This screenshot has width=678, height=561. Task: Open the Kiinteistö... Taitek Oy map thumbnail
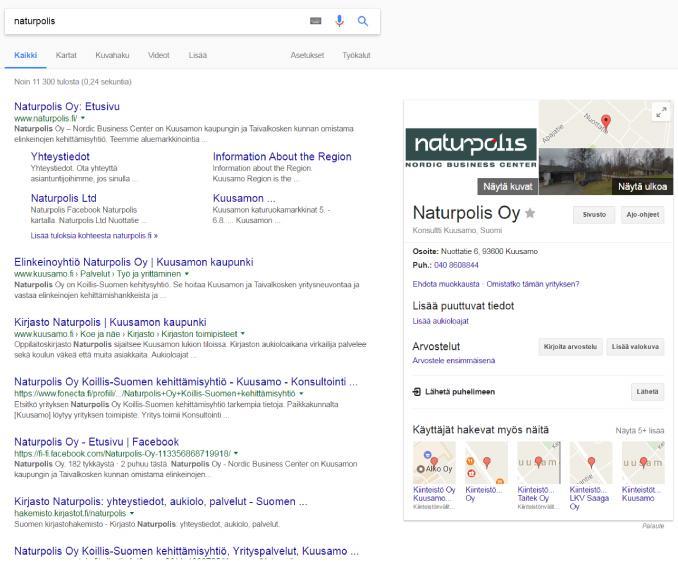(539, 463)
